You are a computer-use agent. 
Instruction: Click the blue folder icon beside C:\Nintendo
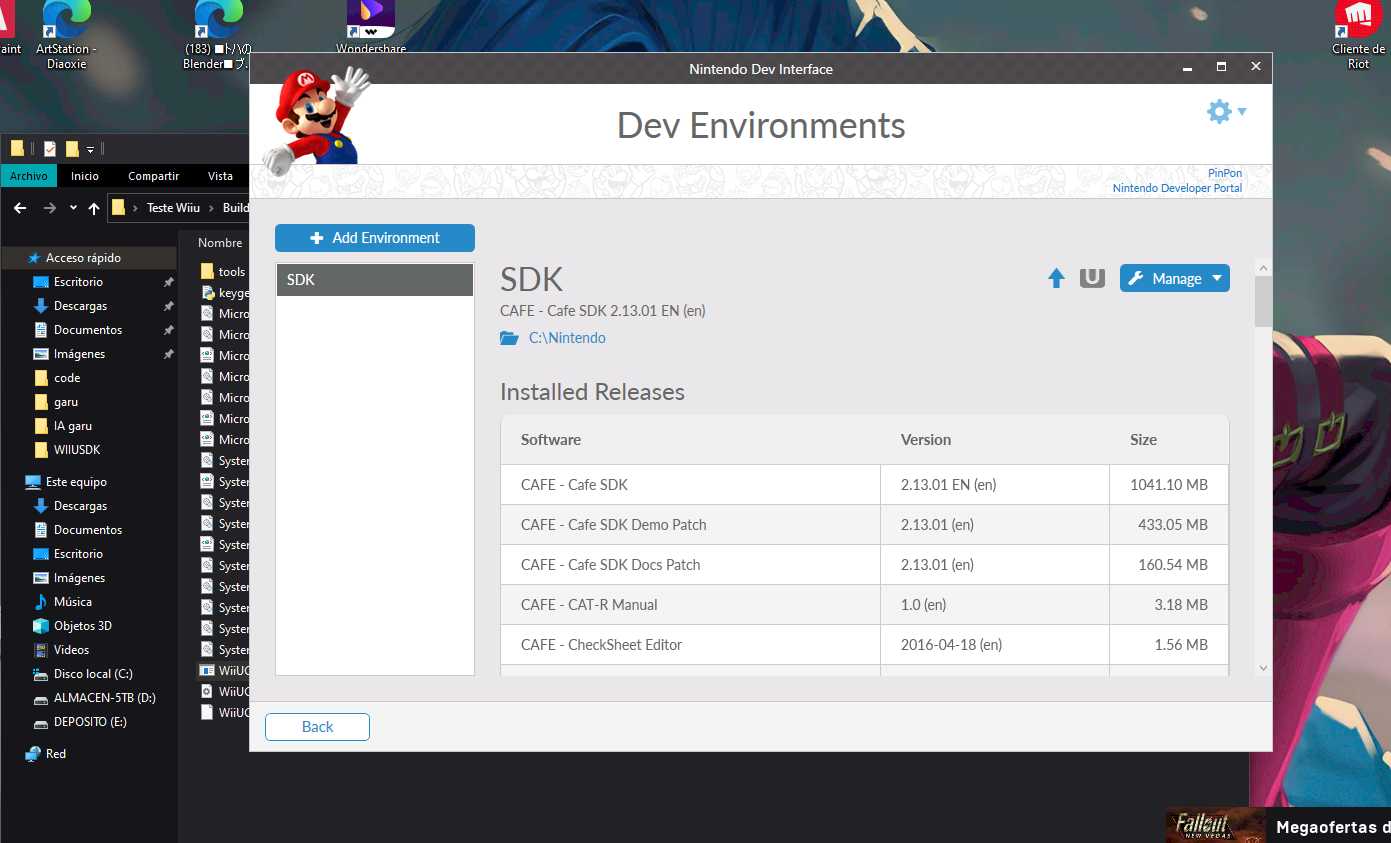coord(510,338)
